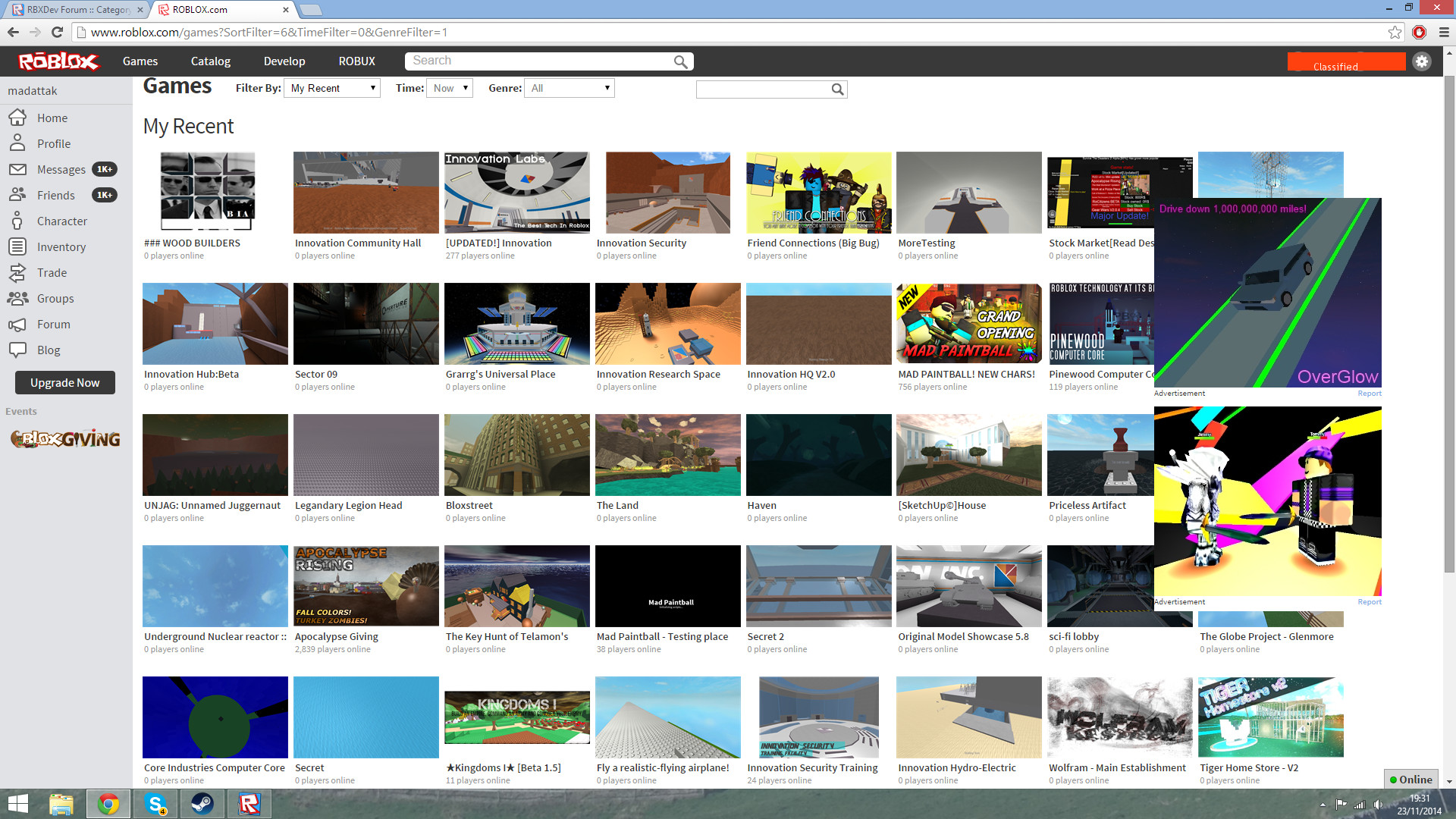Click the Trade arrows icon
Viewport: 1456px width, 819px height.
(x=17, y=272)
